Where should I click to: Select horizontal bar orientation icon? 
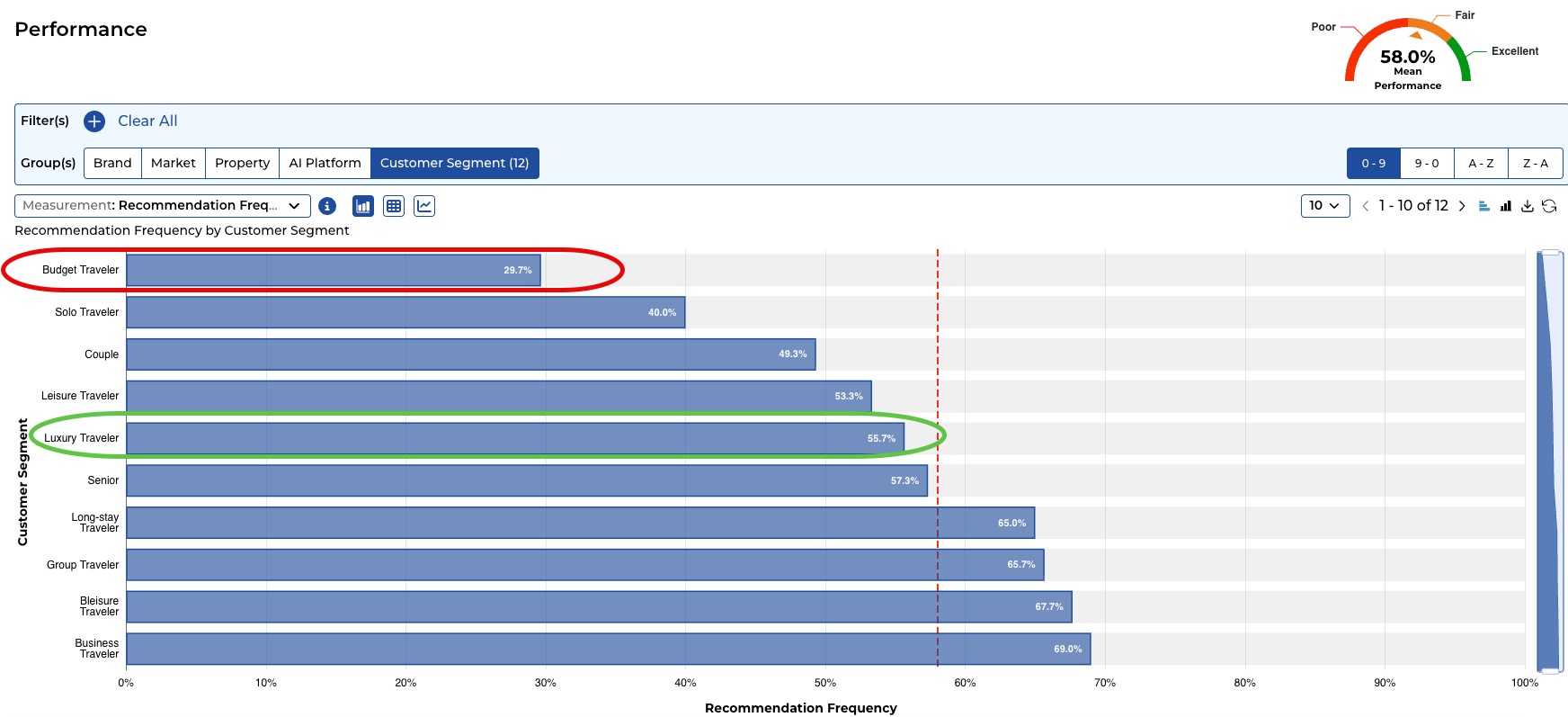click(1484, 206)
